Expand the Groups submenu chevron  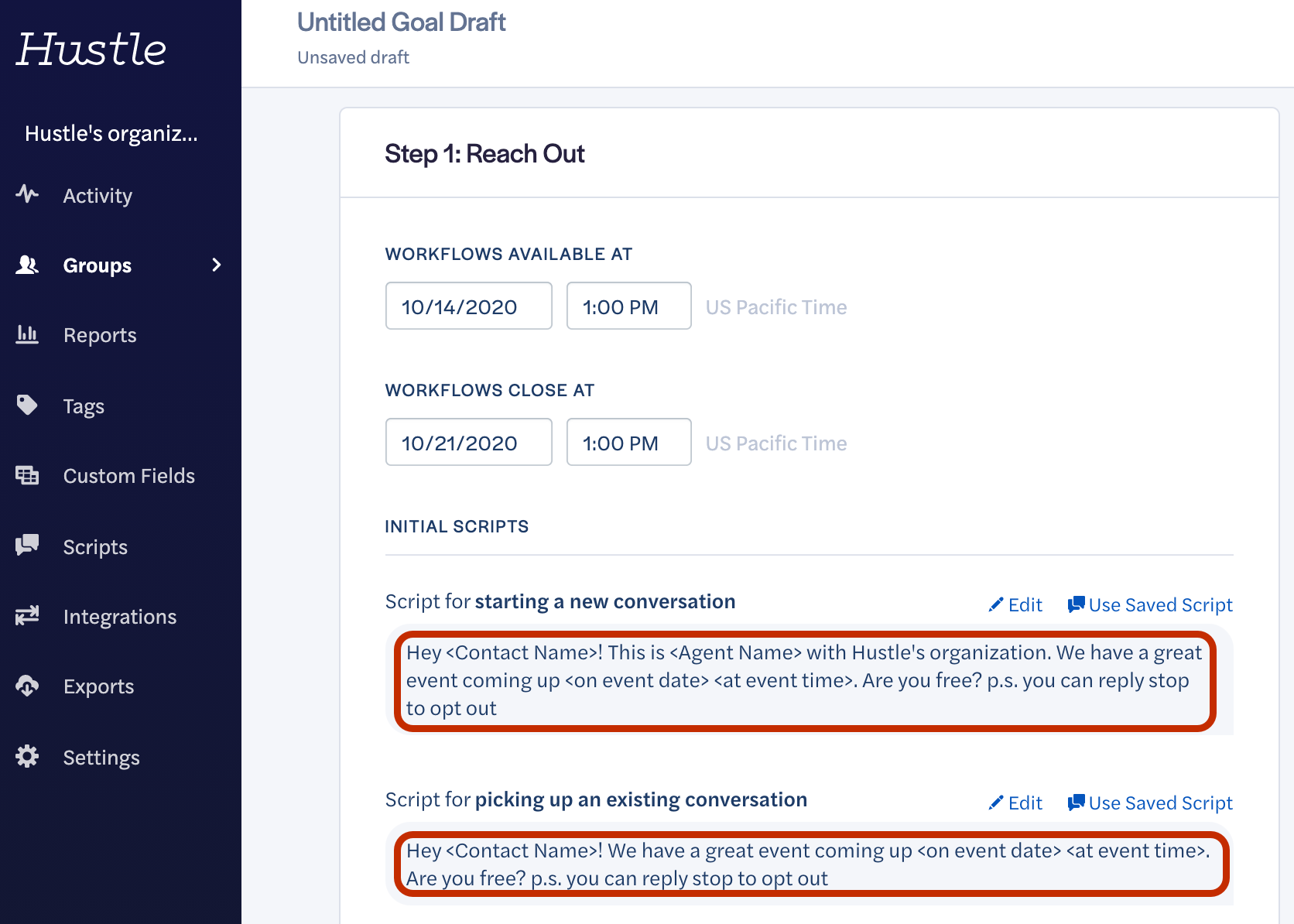point(217,265)
